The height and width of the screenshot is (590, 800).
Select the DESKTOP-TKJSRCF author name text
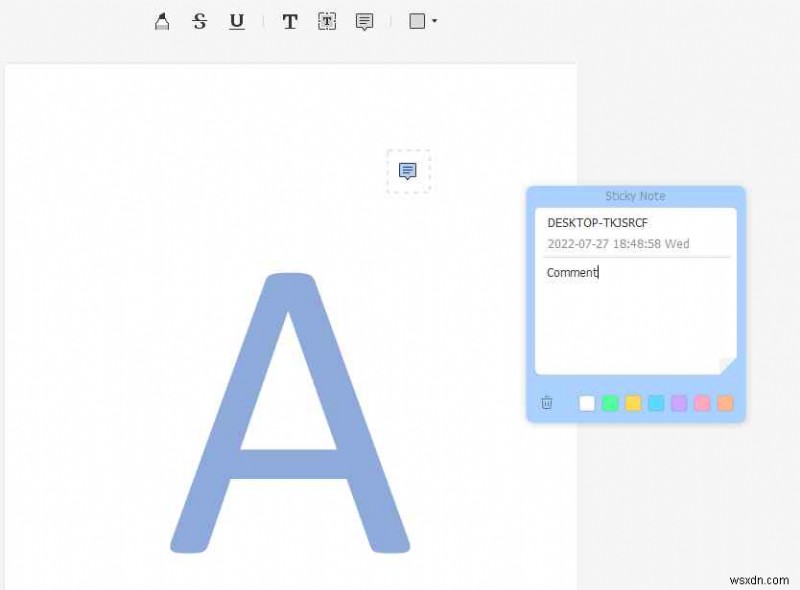click(597, 222)
